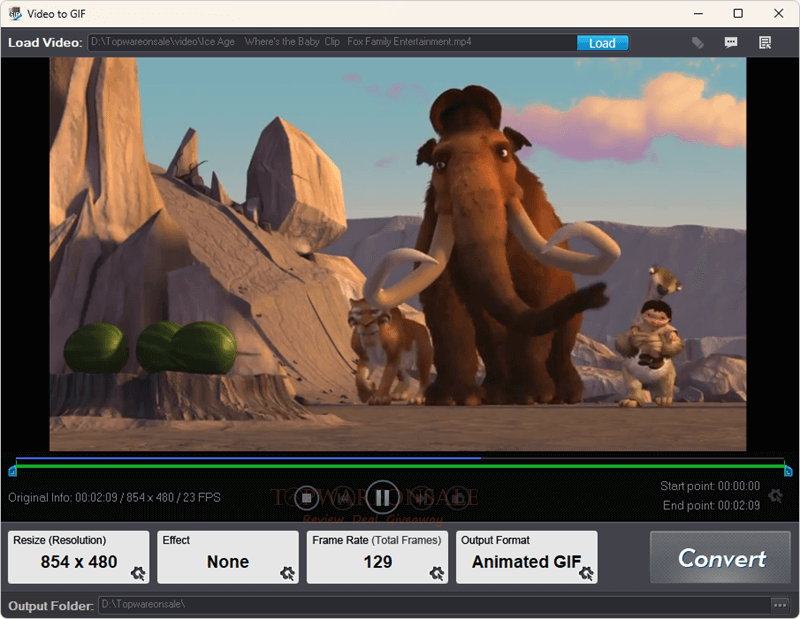This screenshot has width=800, height=619.
Task: Browse output folder with ellipsis button
Action: tap(780, 605)
